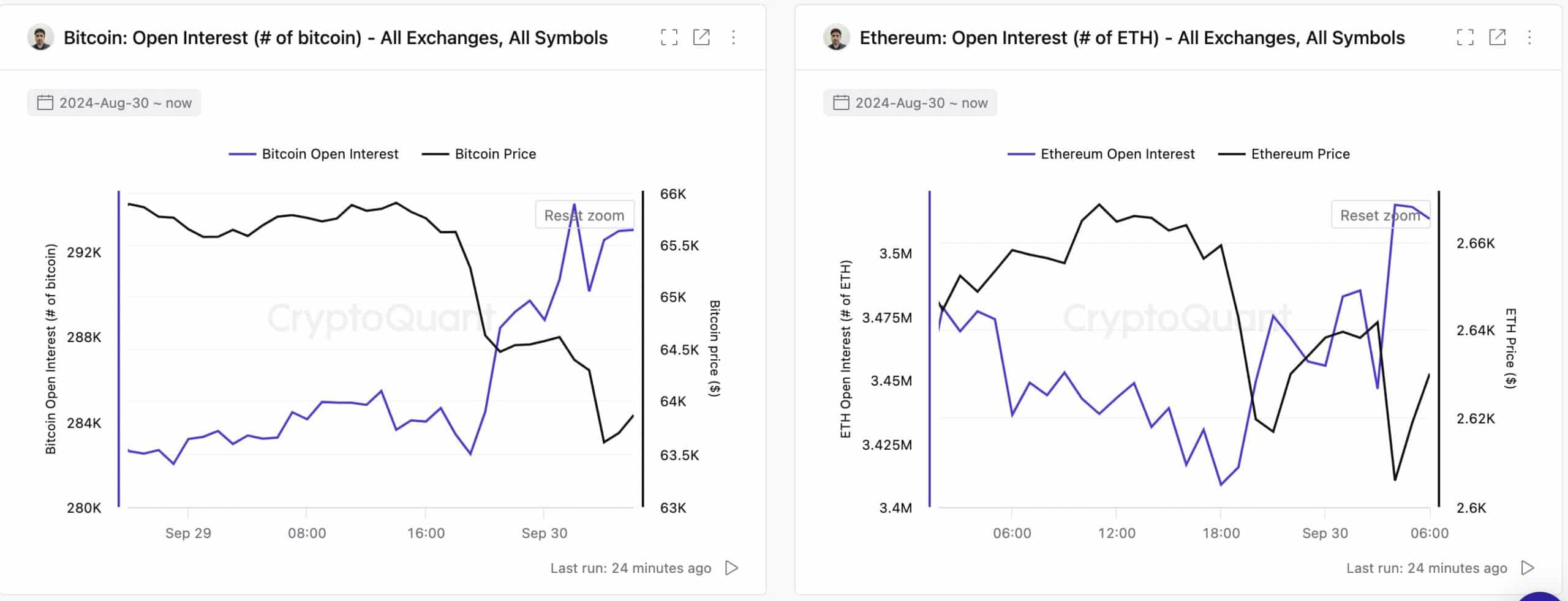This screenshot has height=601, width=1568.
Task: Open the Bitcoin chart date range selector
Action: pyautogui.click(x=114, y=102)
